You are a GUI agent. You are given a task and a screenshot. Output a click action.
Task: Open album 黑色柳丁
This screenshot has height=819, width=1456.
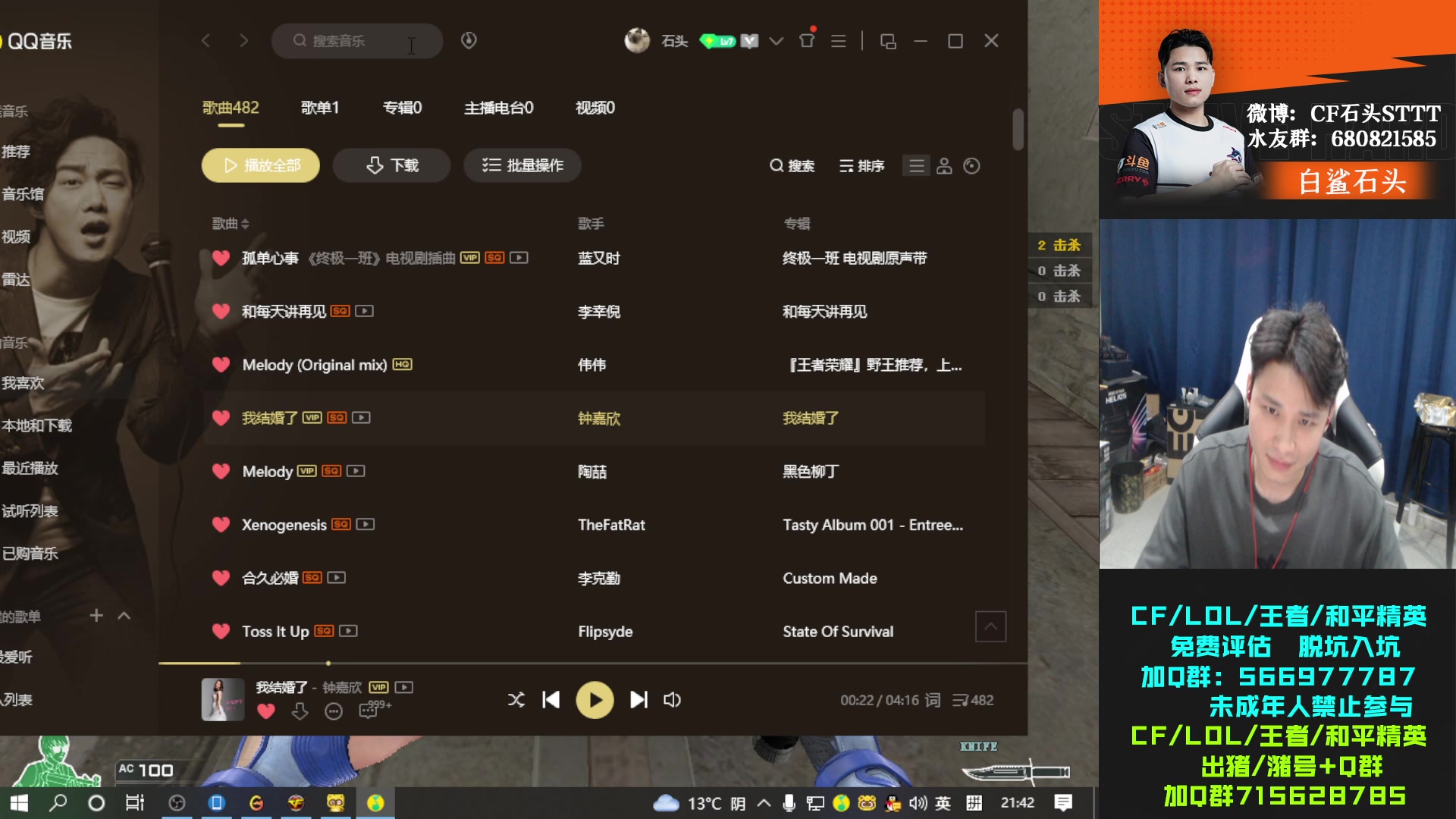click(811, 472)
